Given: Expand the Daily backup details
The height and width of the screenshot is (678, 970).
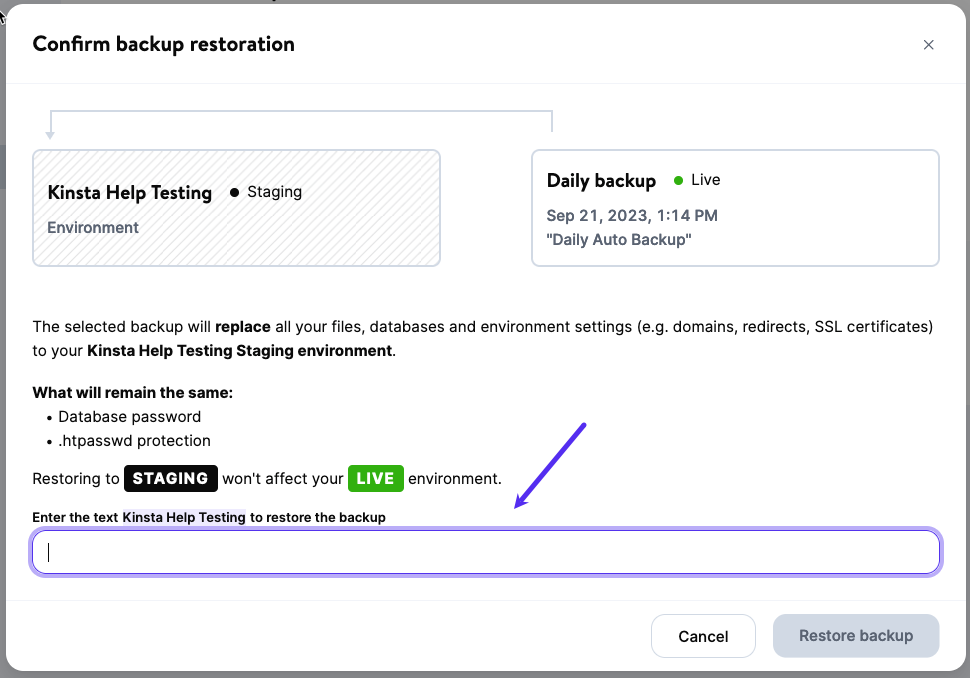Looking at the screenshot, I should 735,207.
